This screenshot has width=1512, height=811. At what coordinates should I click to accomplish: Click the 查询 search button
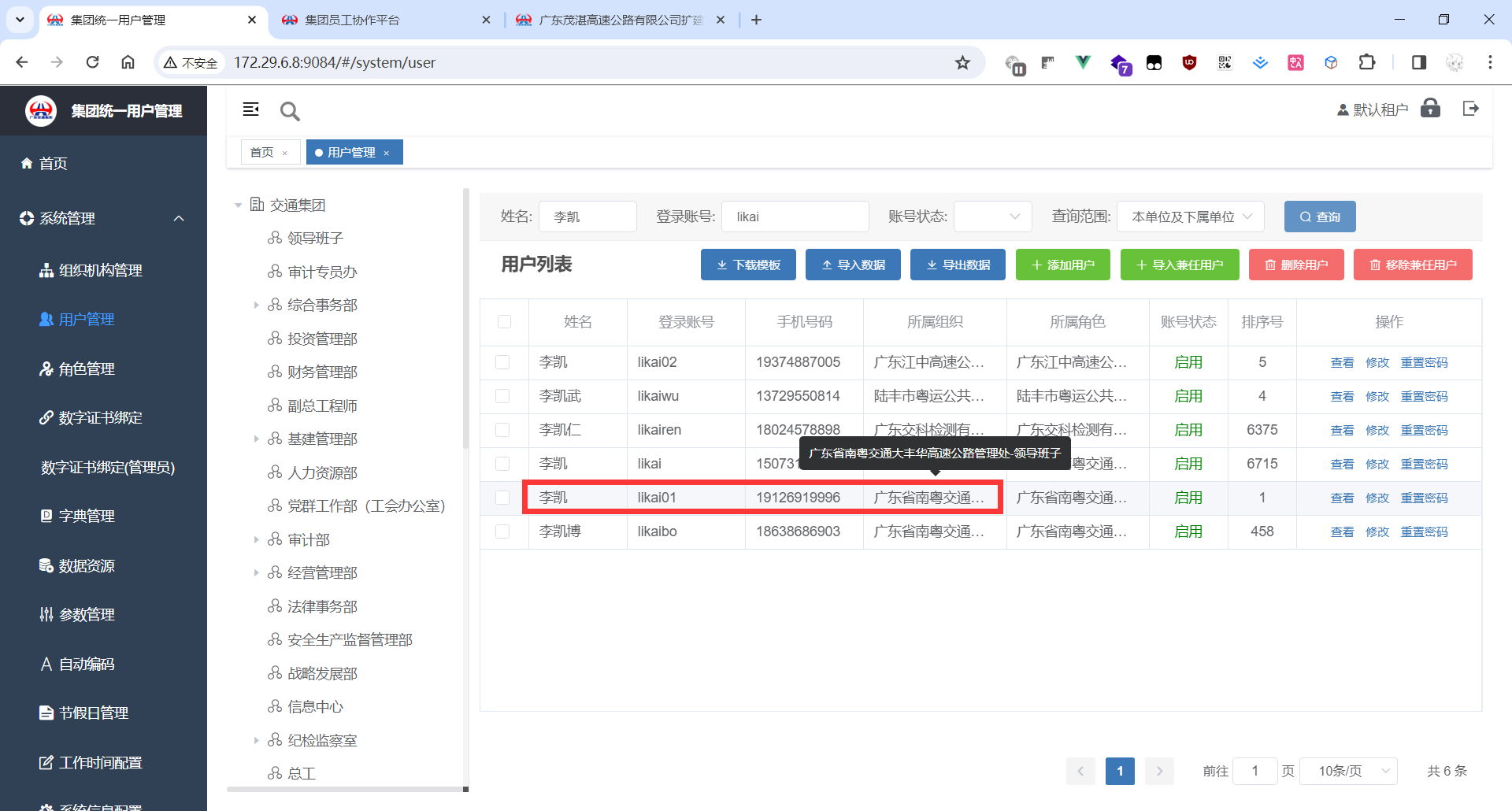[x=1319, y=217]
